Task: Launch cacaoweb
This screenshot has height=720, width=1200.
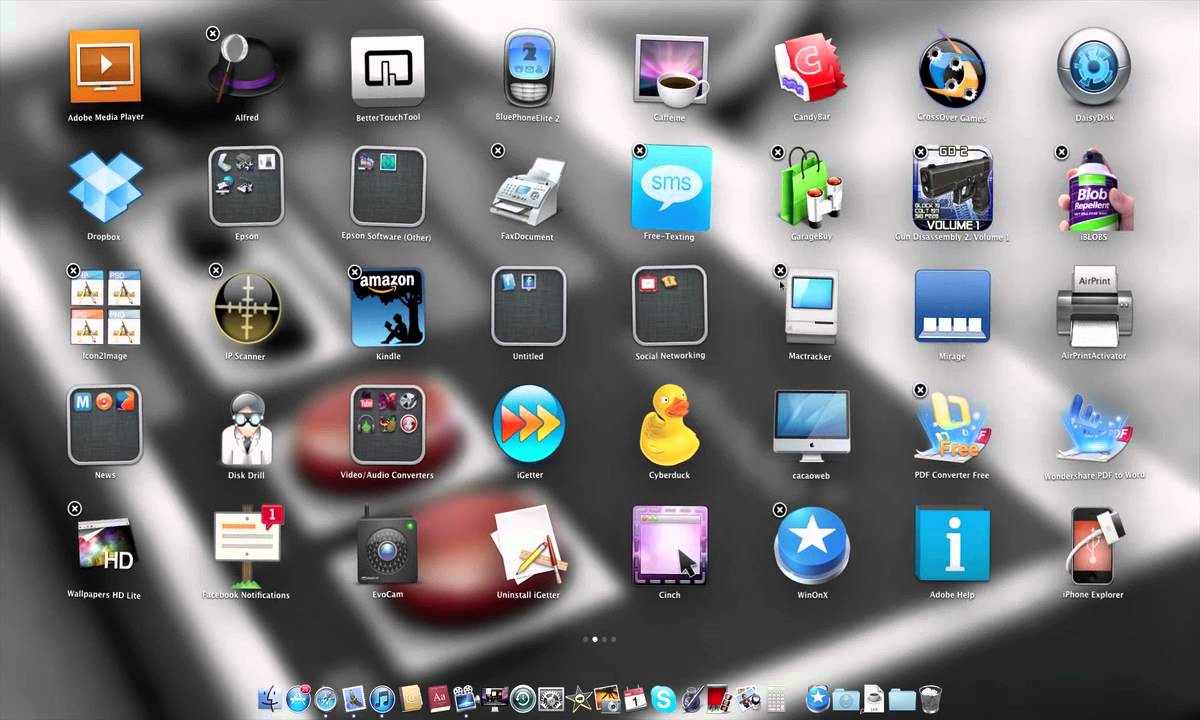Action: click(x=811, y=425)
